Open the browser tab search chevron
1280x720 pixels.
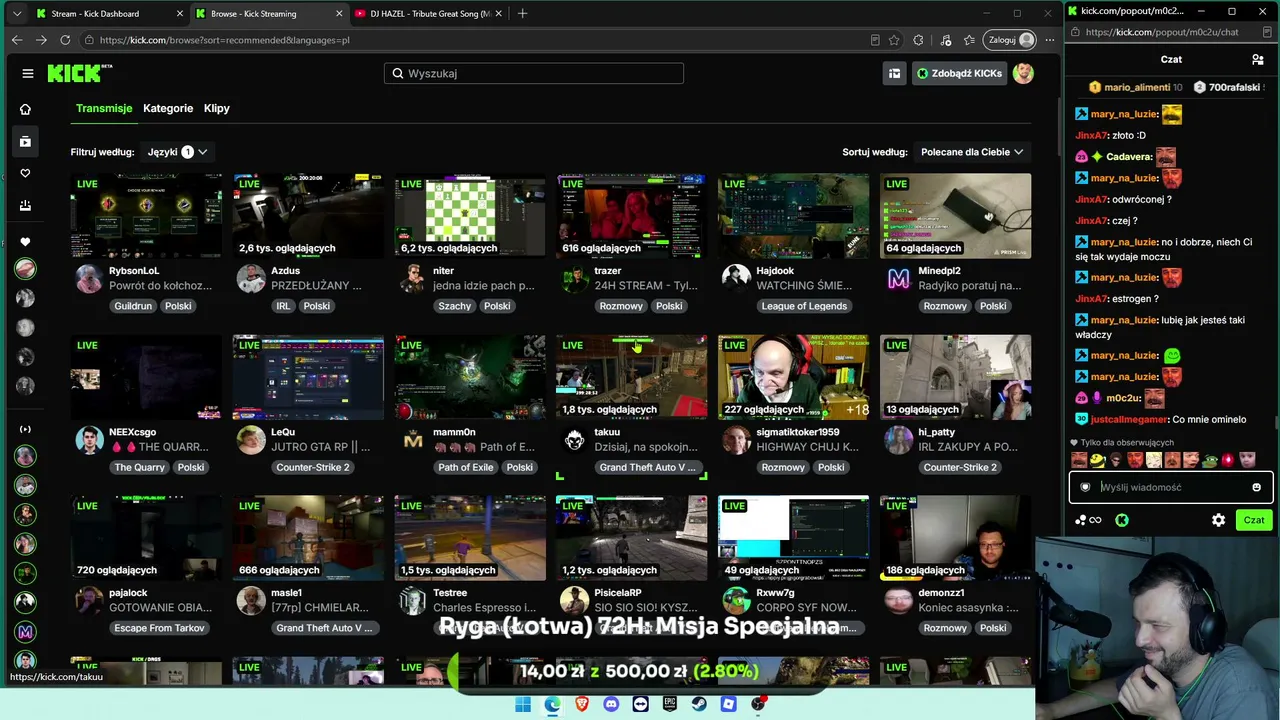click(x=17, y=13)
